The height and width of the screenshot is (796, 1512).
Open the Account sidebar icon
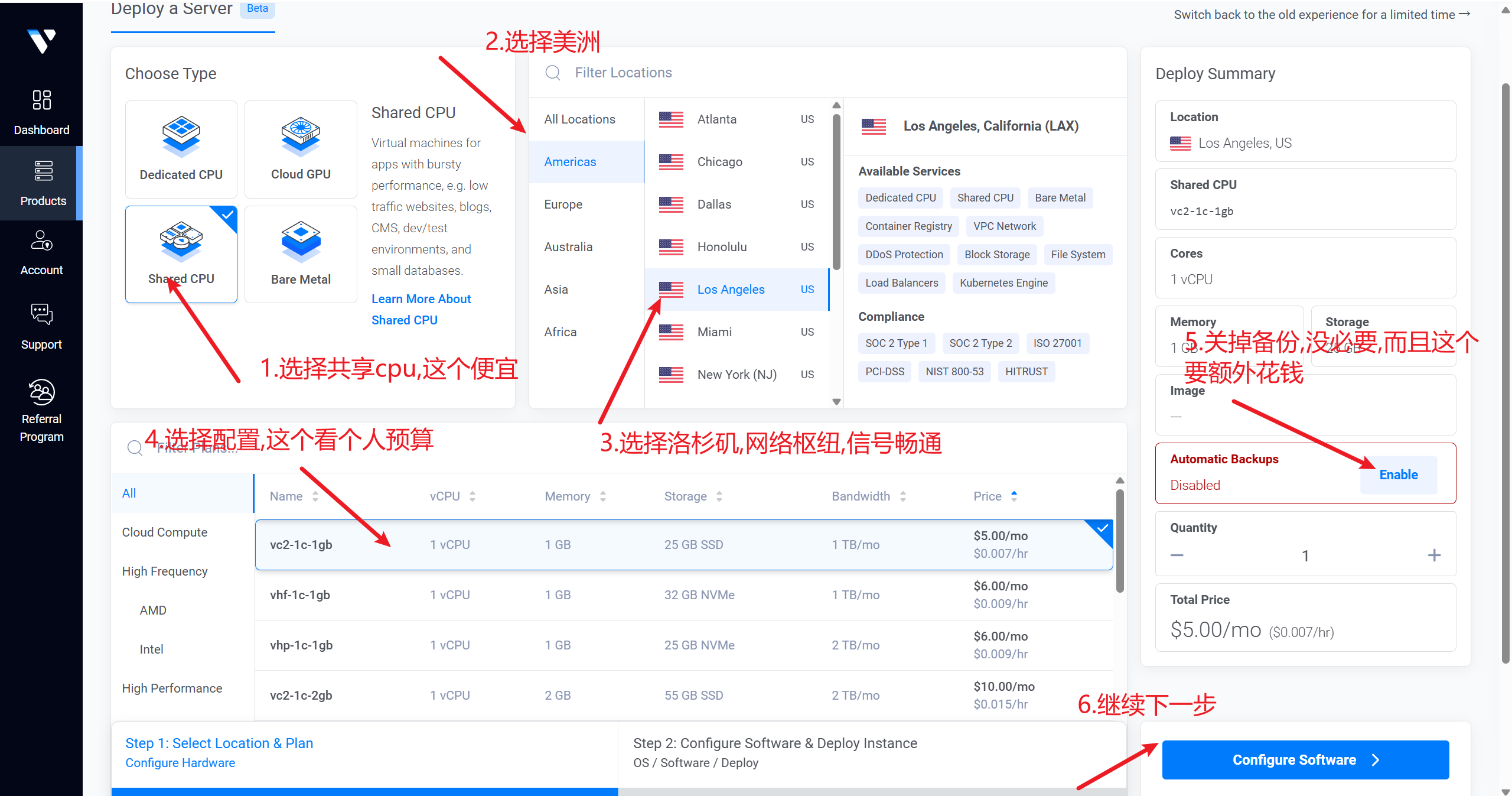pyautogui.click(x=41, y=241)
